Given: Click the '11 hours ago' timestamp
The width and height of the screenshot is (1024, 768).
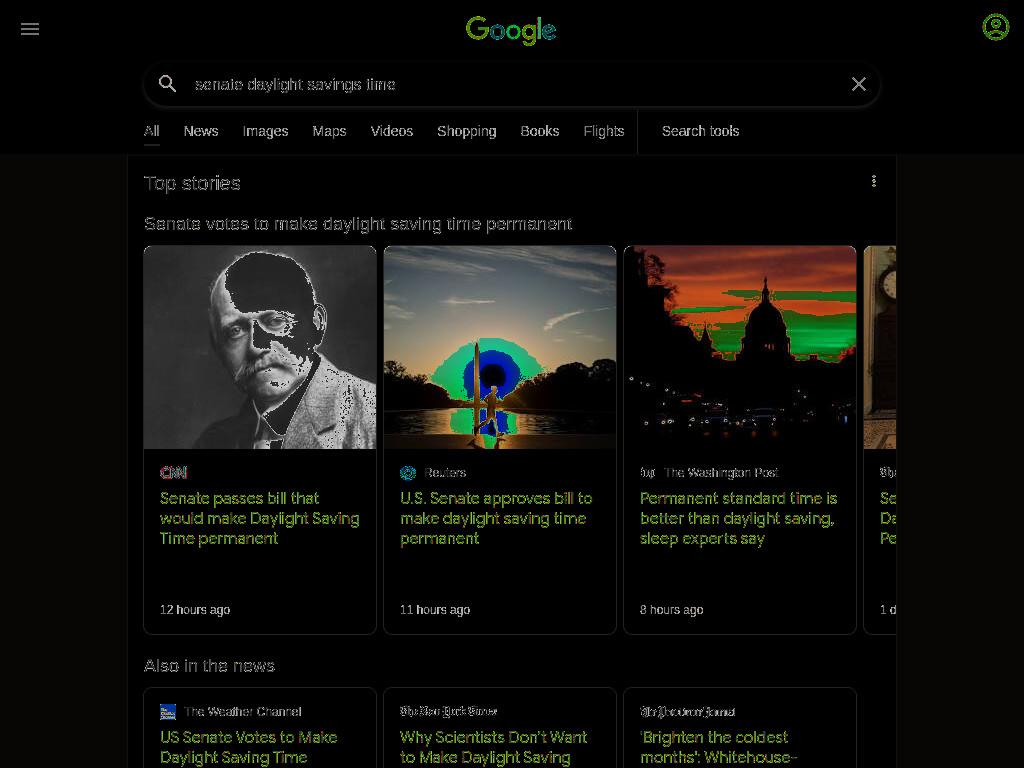Looking at the screenshot, I should pyautogui.click(x=435, y=609).
